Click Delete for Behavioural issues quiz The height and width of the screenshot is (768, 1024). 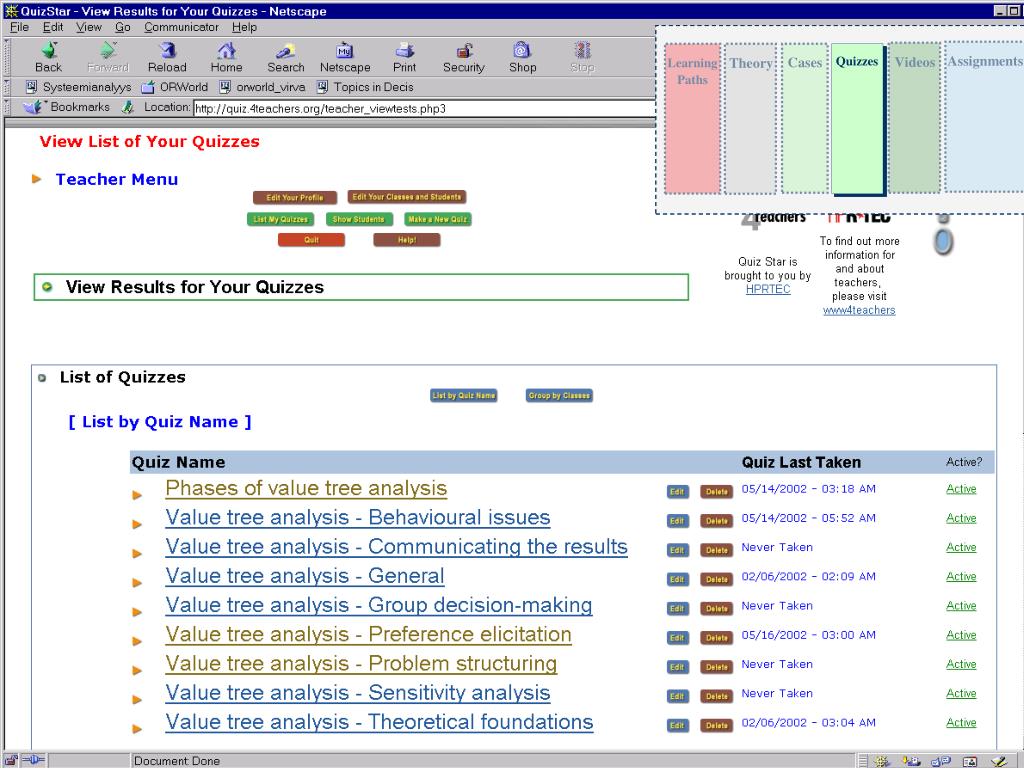(x=716, y=521)
